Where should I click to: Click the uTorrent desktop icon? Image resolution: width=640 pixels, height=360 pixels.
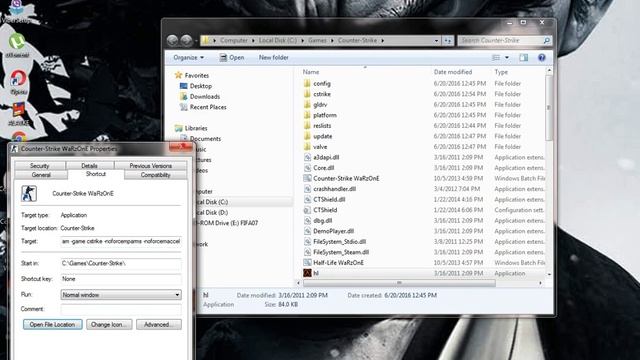(x=17, y=42)
